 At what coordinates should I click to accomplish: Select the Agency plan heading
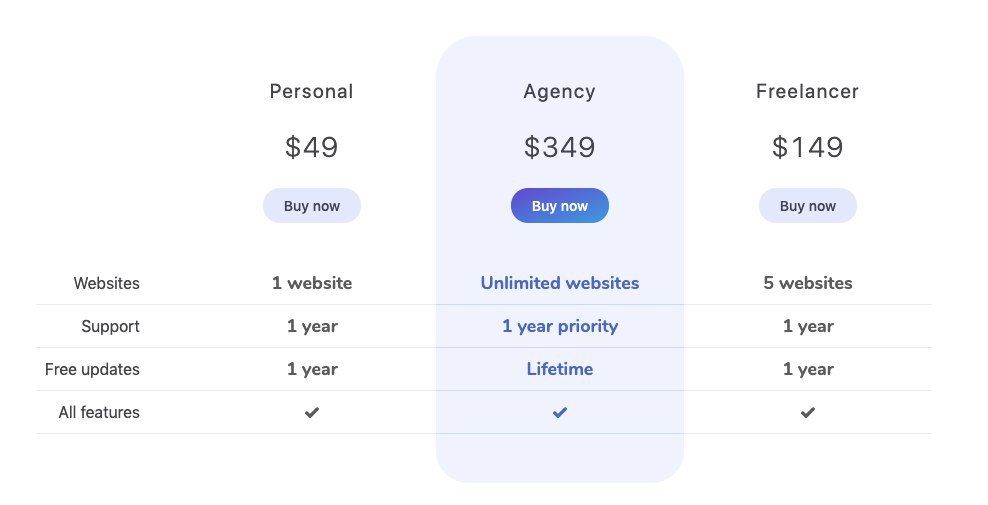(x=560, y=91)
